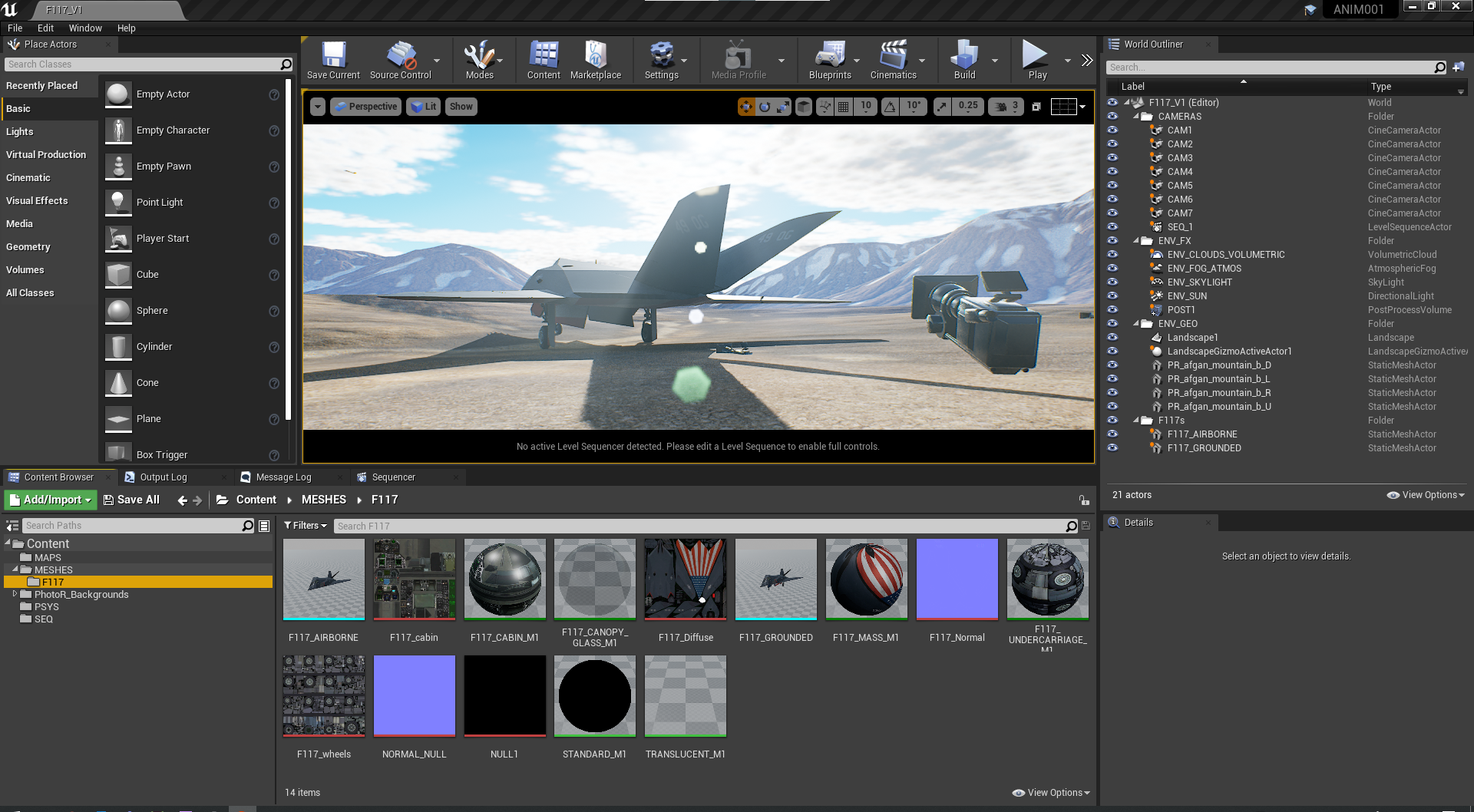Open Filters in Content Browser
Viewport: 1474px width, 812px height.
click(x=306, y=526)
